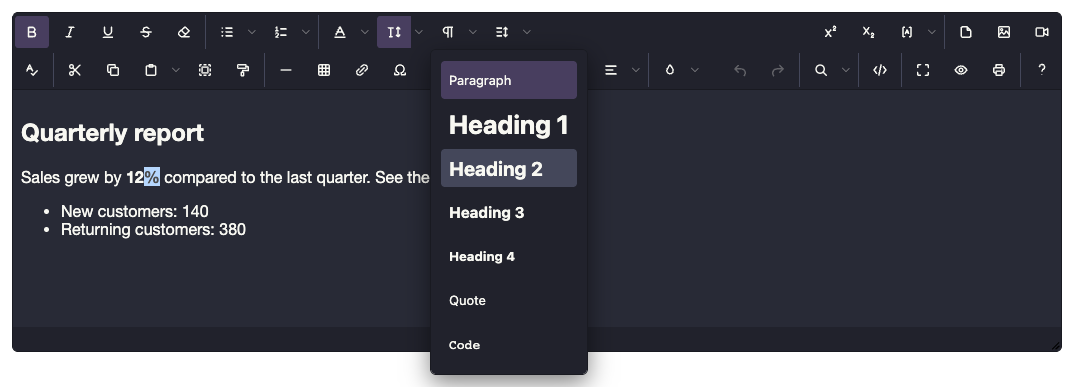Click the font size icon
Viewport: 1074px width, 387px height.
[394, 32]
